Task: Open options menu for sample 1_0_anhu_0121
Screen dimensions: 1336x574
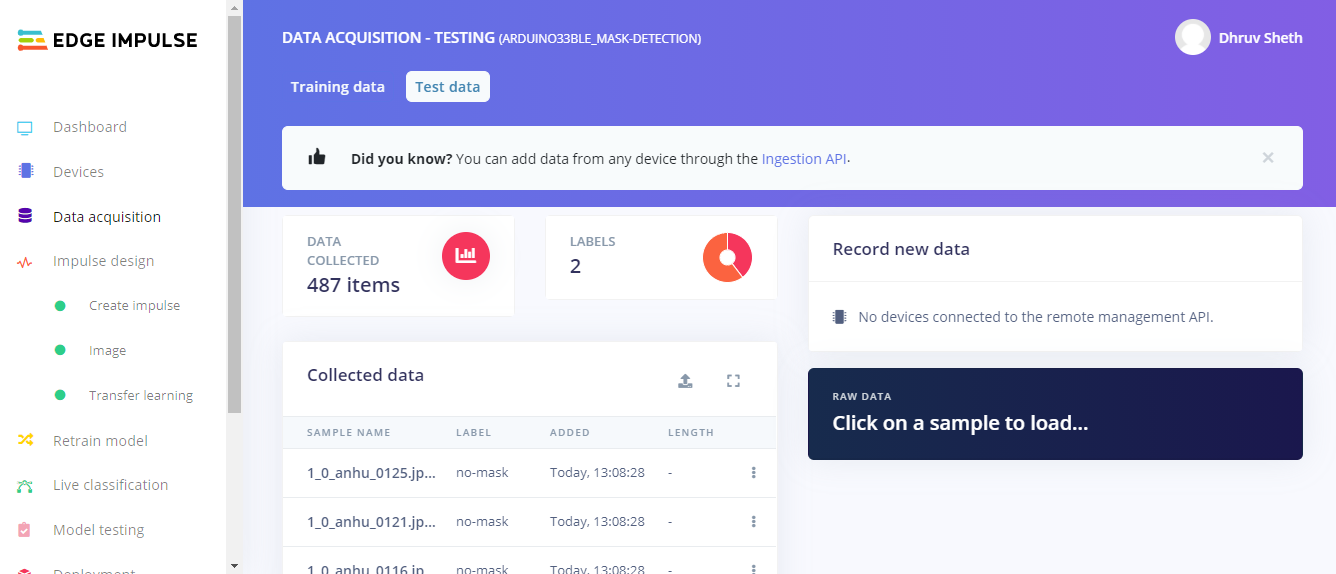Action: pyautogui.click(x=753, y=522)
